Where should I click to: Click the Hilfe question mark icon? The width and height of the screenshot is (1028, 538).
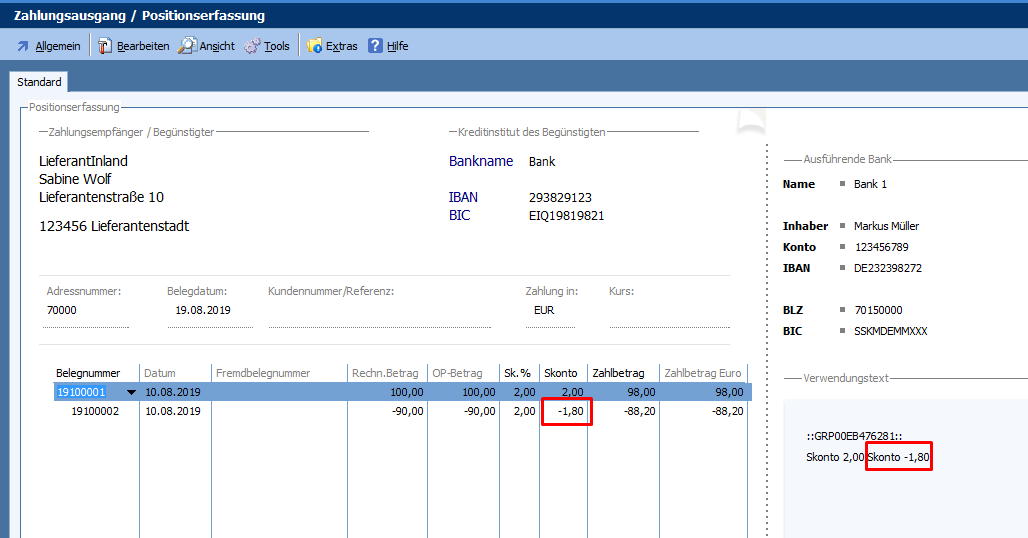[x=375, y=46]
